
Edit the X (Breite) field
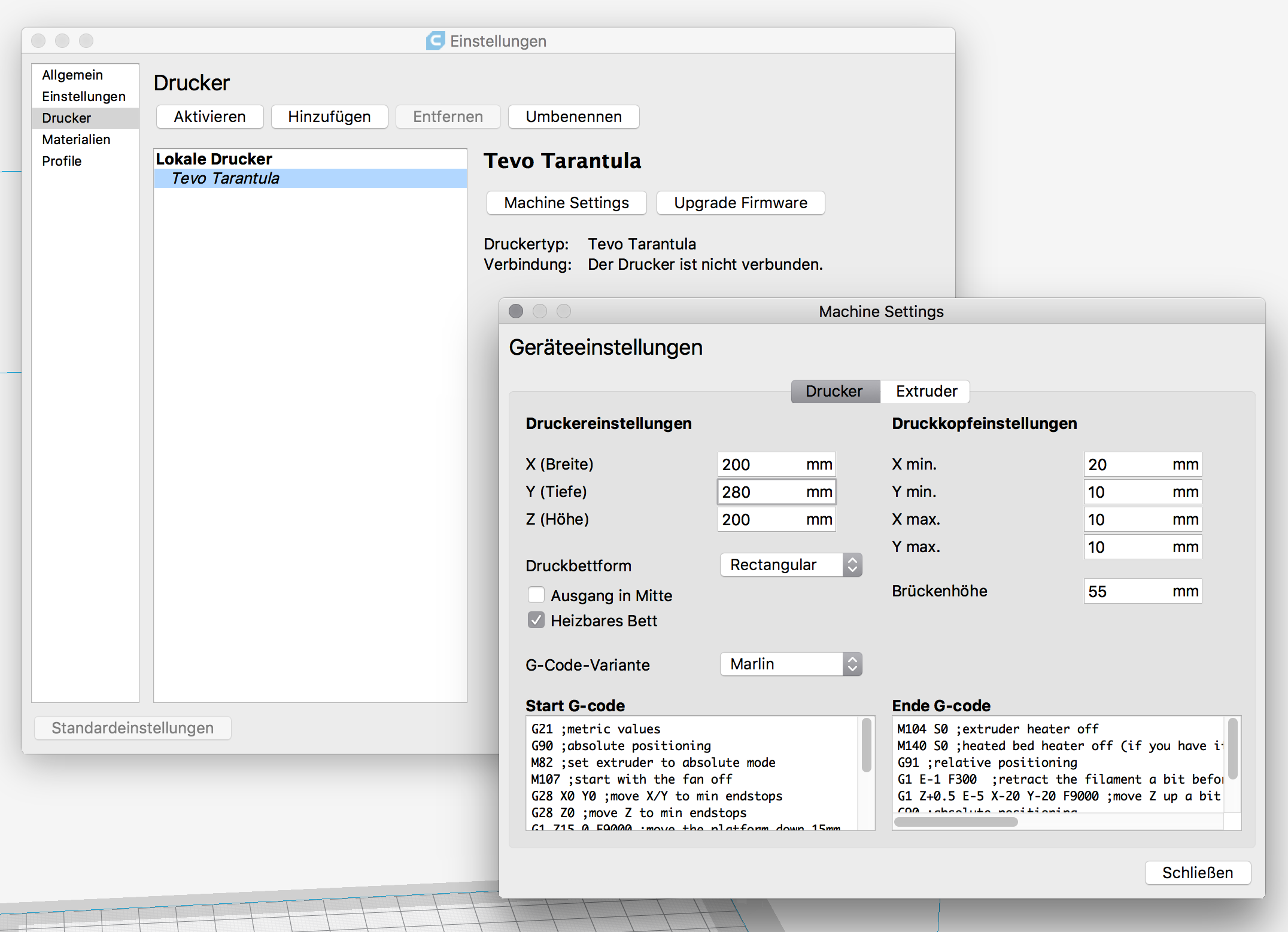coord(777,464)
